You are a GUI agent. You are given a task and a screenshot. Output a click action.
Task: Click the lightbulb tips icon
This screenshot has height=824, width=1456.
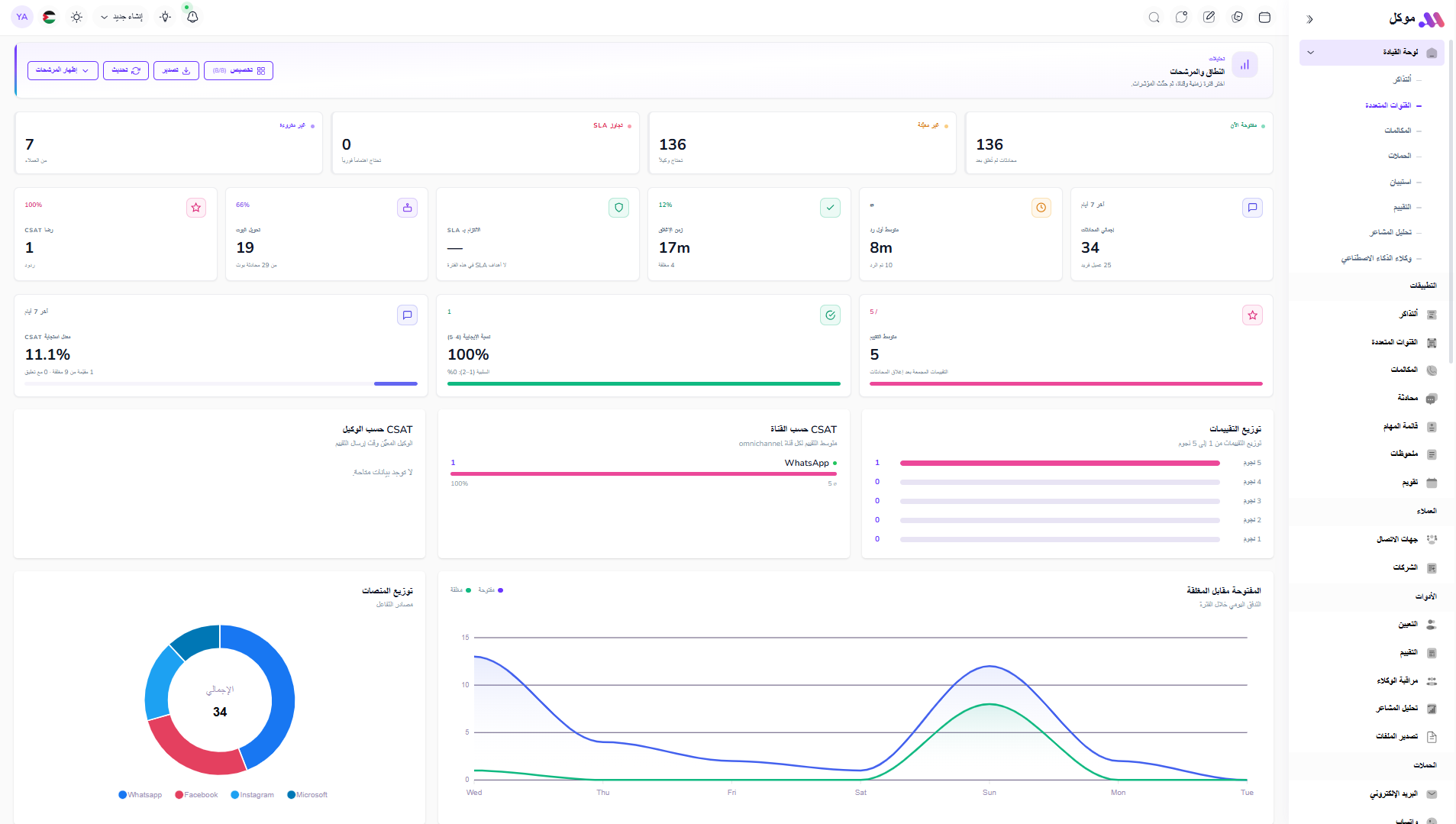(166, 17)
